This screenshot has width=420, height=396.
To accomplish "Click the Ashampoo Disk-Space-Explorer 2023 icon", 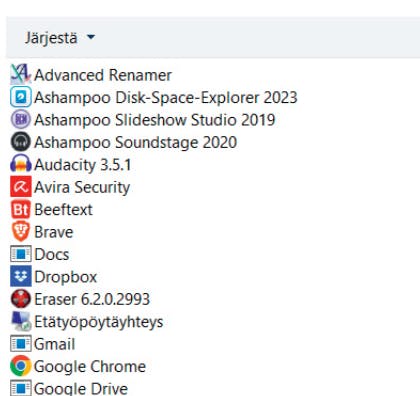I will point(21,97).
